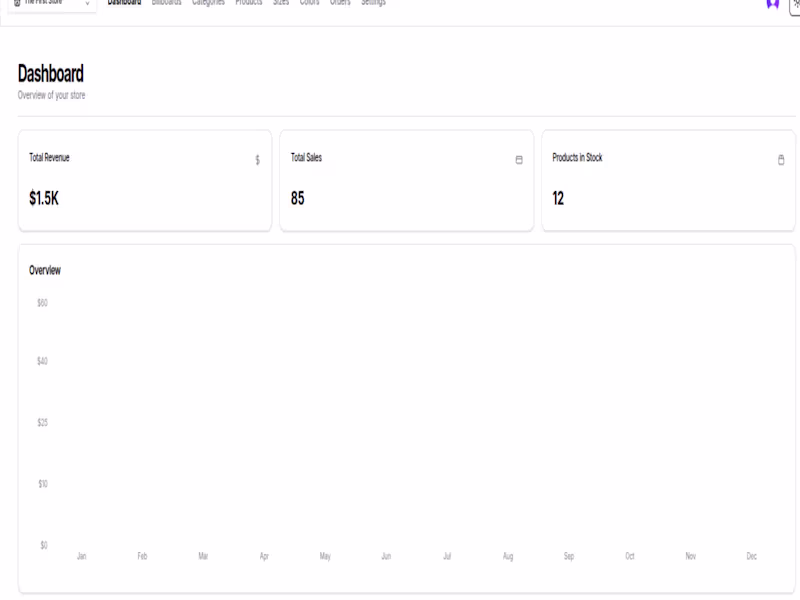Expand the store switcher dropdown

pyautogui.click(x=50, y=3)
